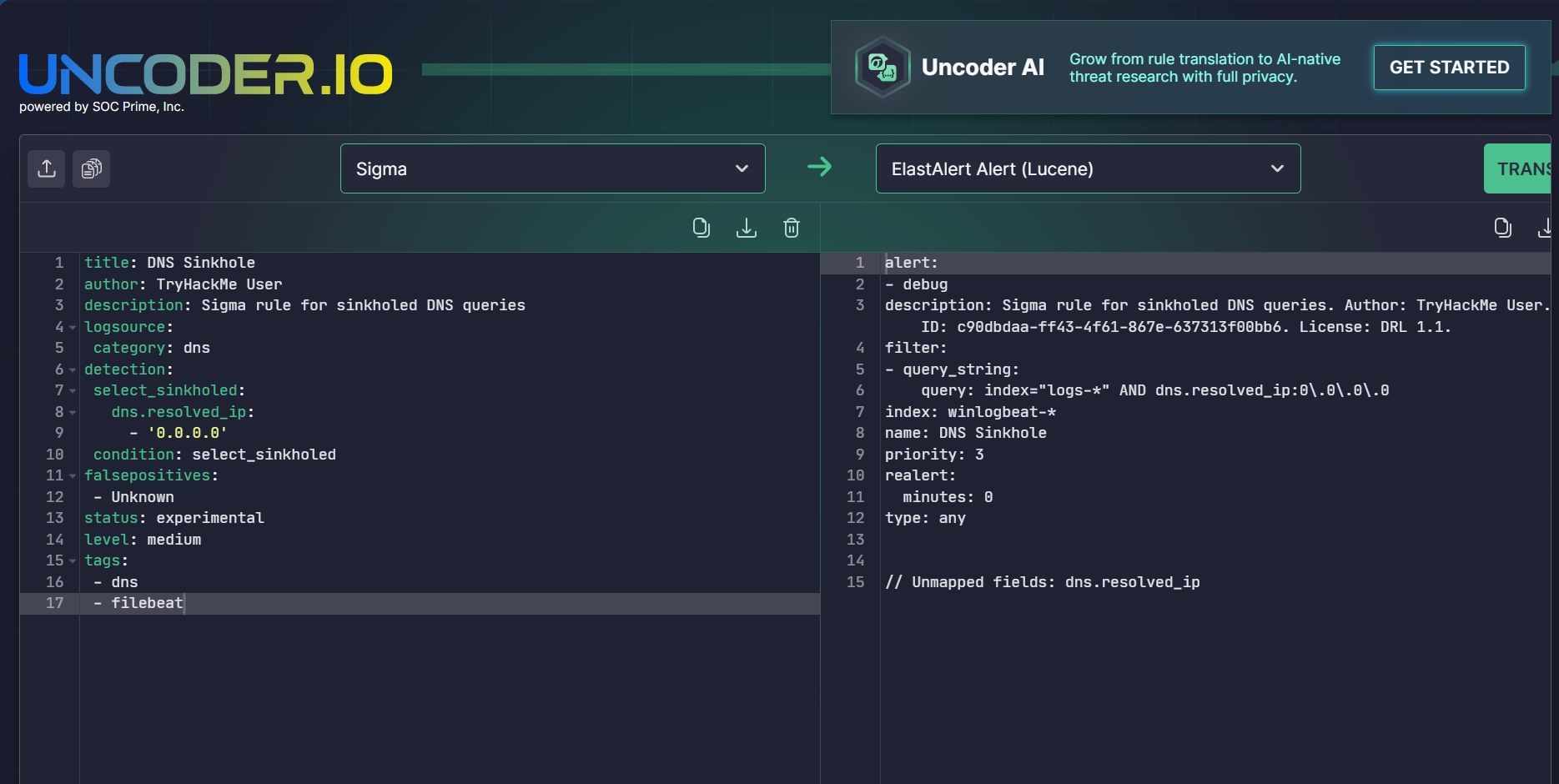Image resolution: width=1559 pixels, height=784 pixels.
Task: Click 'index: winlogbeat-*' in output
Action: [x=970, y=412]
